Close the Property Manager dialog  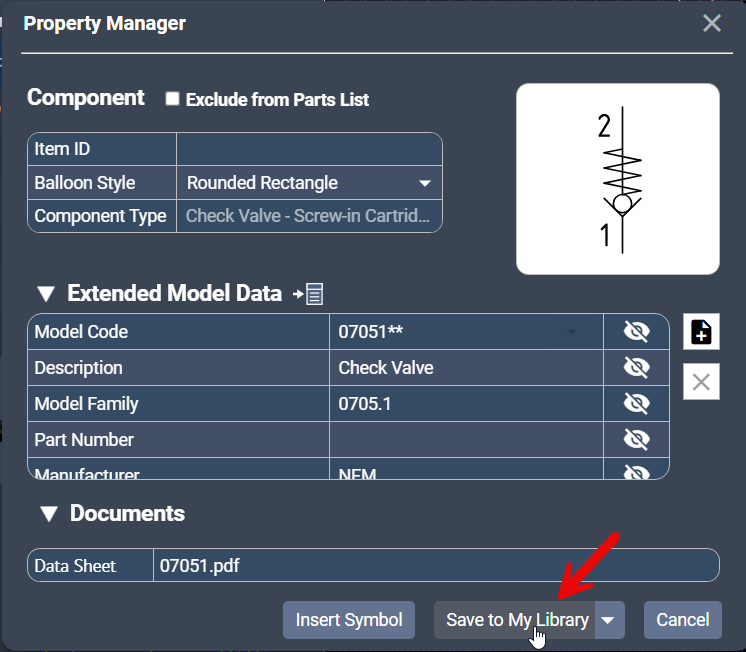point(712,23)
